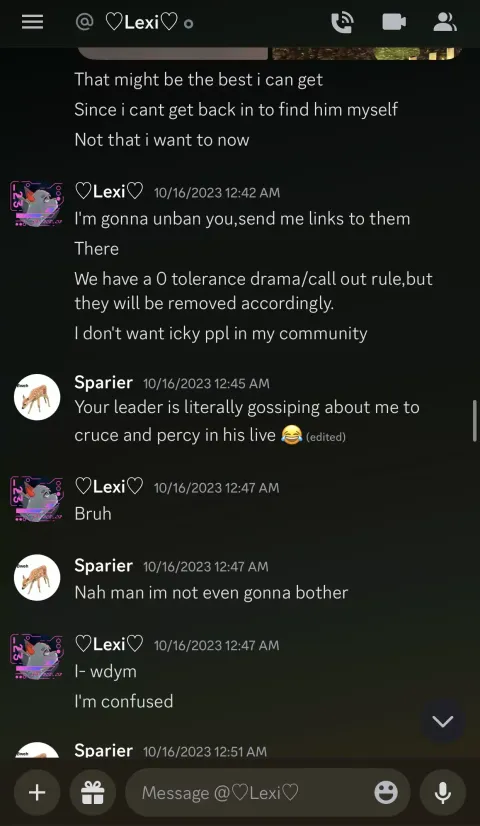
Task: Click the Sparier username at 12:47 AM
Action: click(103, 565)
